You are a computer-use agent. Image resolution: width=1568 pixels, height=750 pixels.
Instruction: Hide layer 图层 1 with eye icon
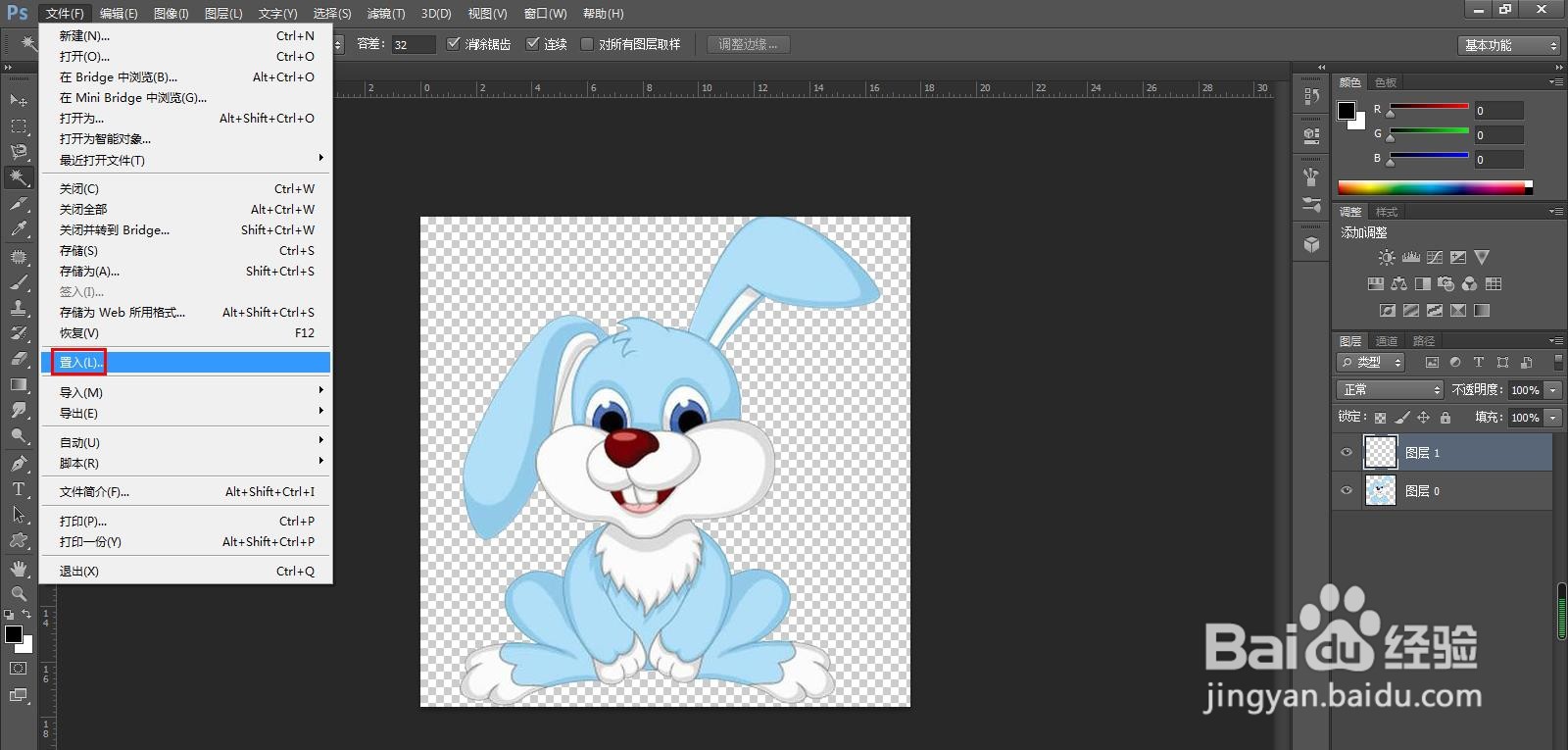[x=1347, y=452]
